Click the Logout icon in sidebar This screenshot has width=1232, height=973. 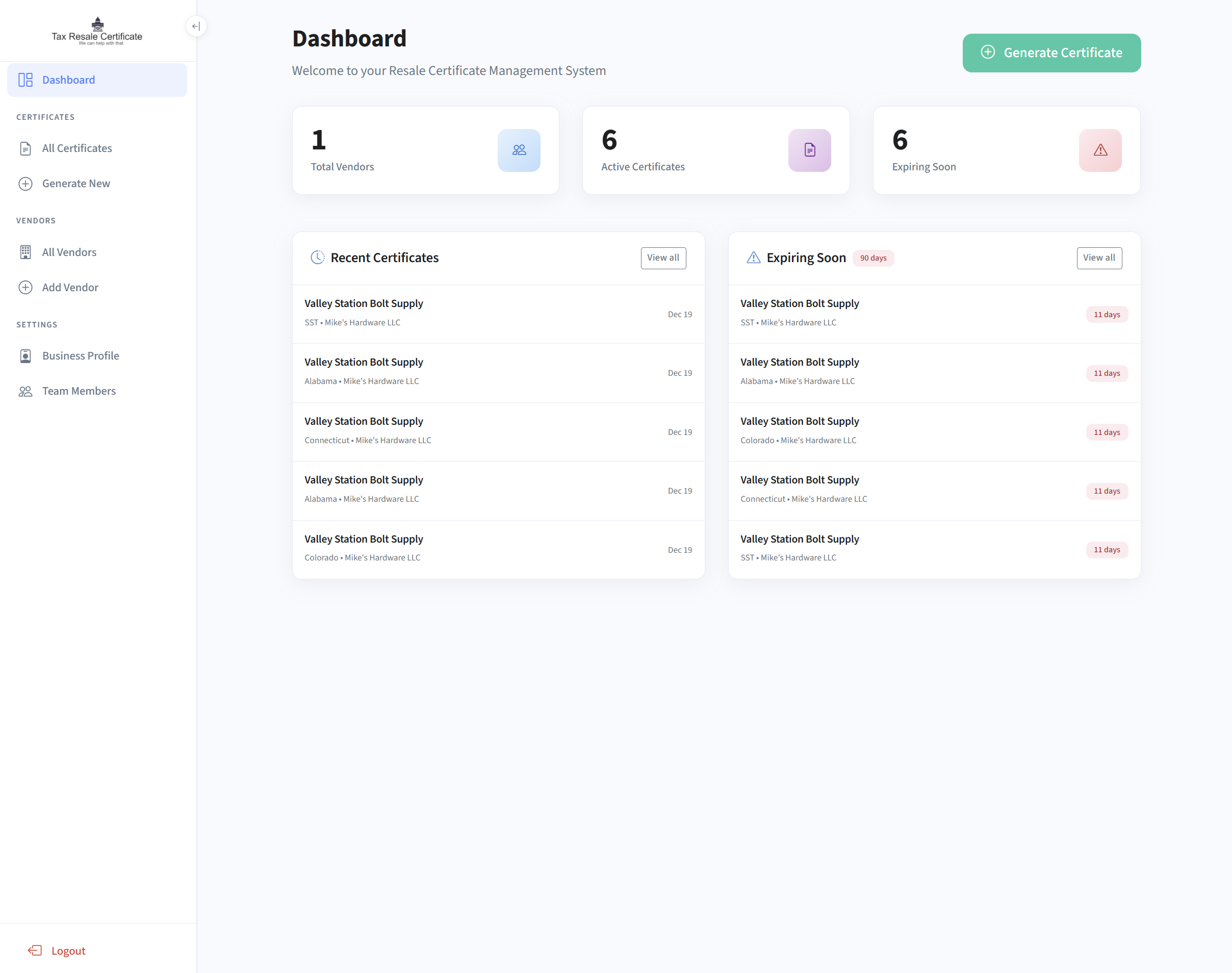click(35, 950)
